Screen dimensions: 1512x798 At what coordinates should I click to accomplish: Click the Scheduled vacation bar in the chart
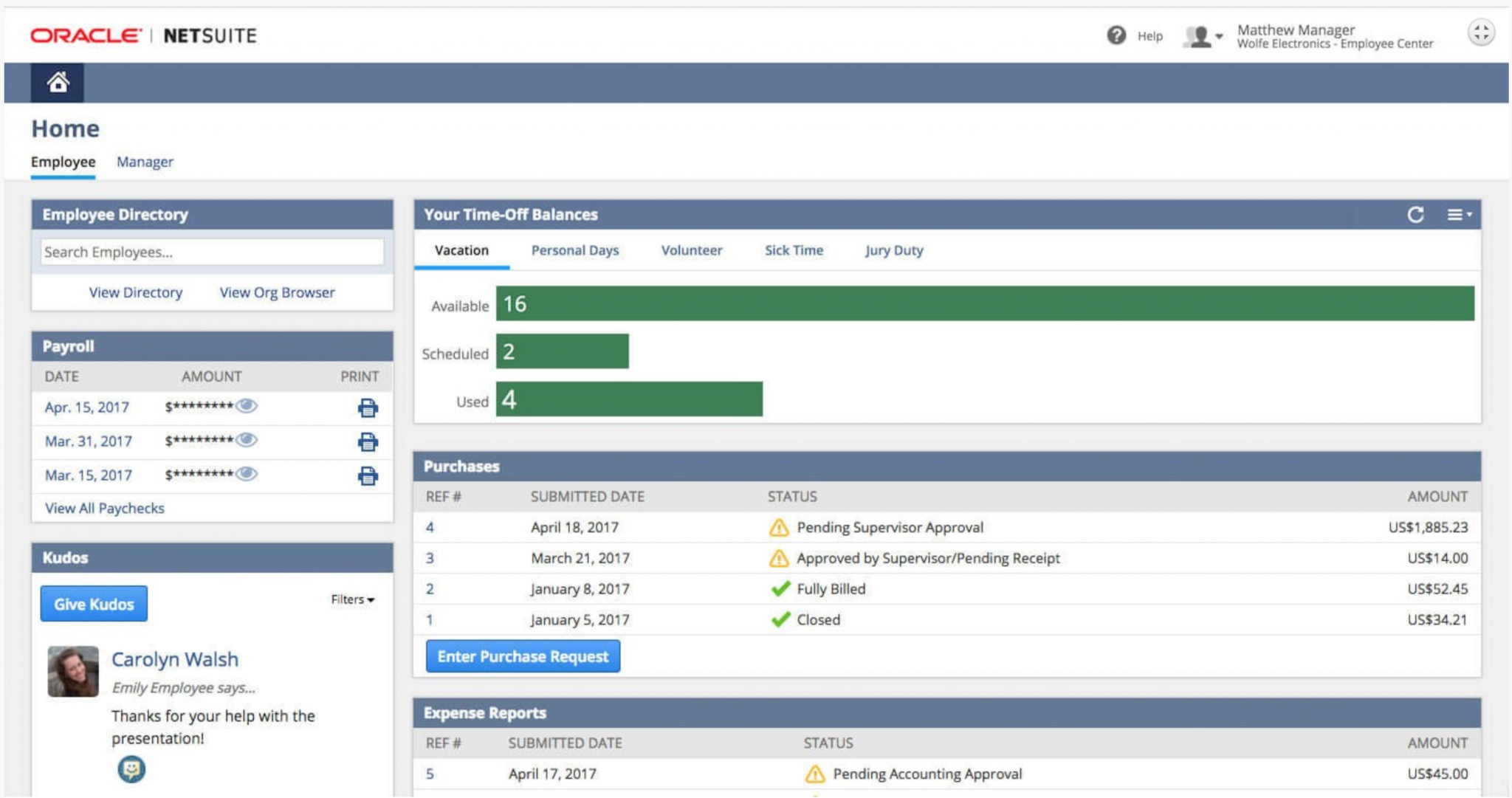tap(563, 353)
